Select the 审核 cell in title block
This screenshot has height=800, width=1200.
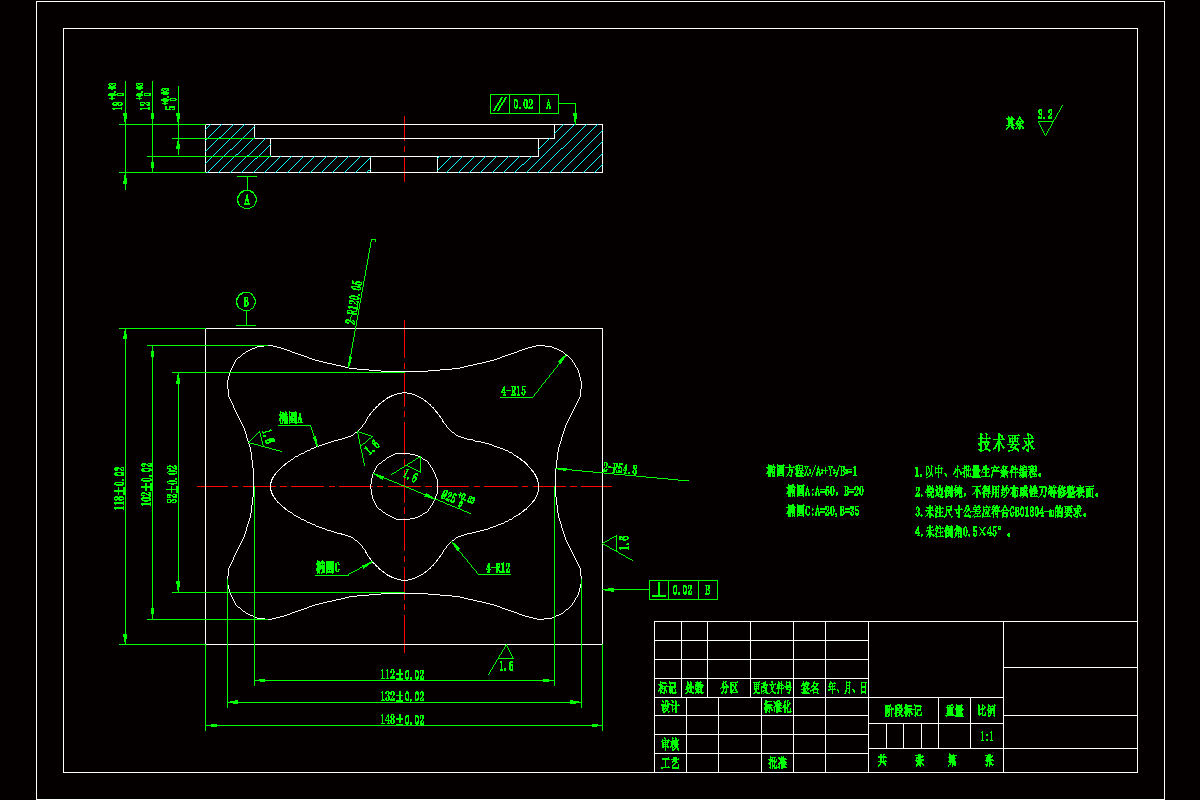670,744
